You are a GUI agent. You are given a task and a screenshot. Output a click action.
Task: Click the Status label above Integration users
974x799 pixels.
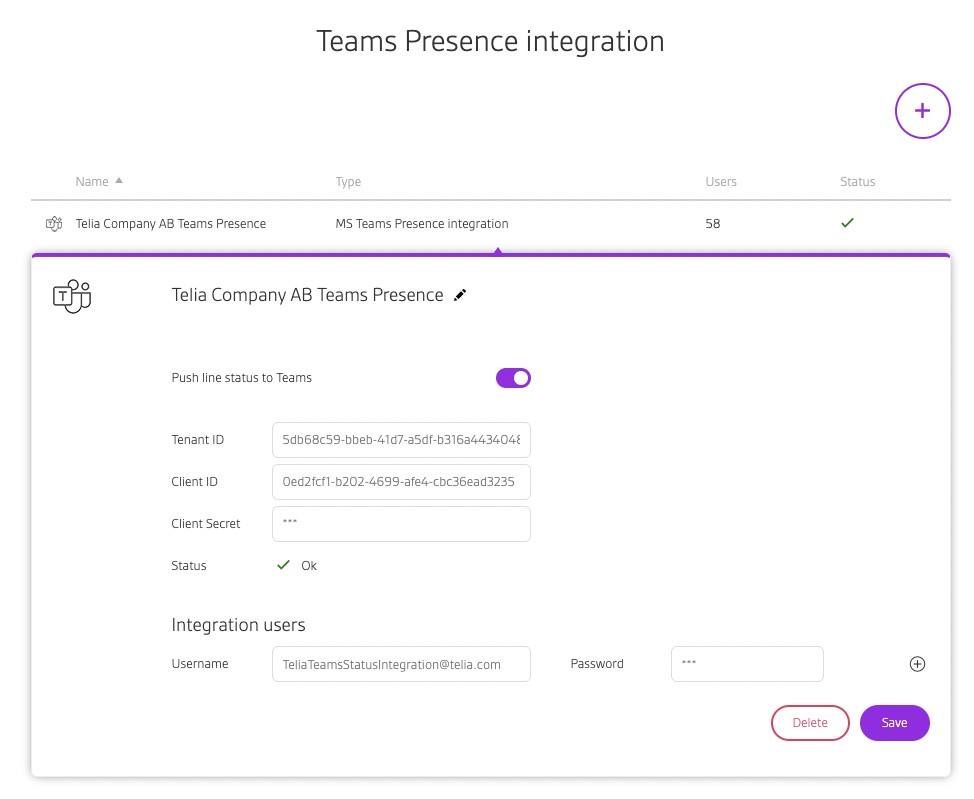[189, 565]
